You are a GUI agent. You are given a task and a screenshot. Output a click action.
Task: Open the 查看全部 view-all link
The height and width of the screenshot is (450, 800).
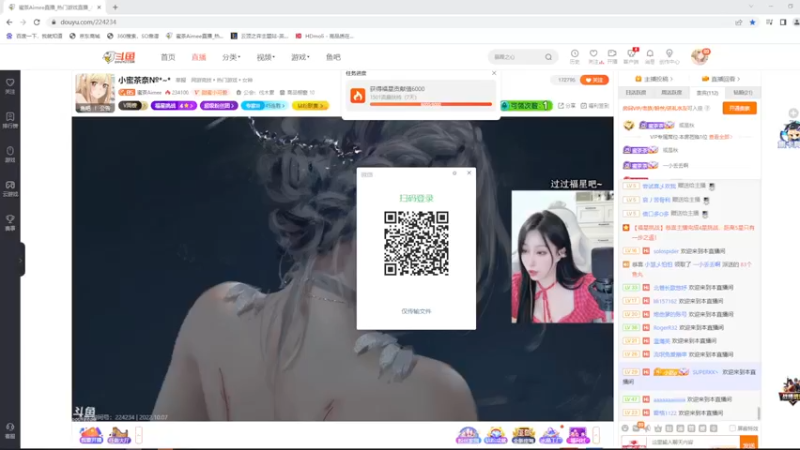point(720,137)
